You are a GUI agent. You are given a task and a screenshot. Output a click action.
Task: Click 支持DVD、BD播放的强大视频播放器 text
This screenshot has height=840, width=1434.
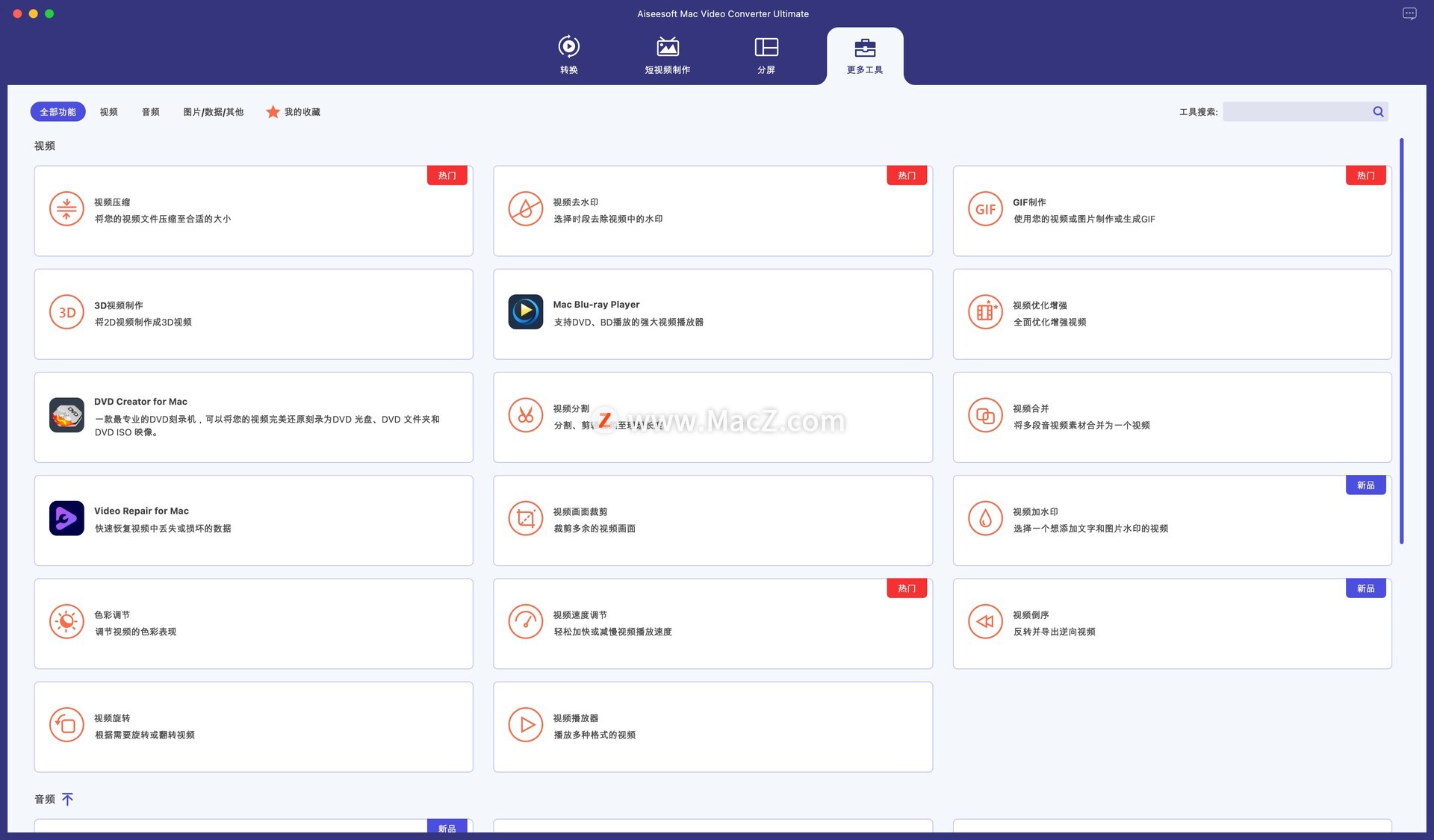coord(629,322)
